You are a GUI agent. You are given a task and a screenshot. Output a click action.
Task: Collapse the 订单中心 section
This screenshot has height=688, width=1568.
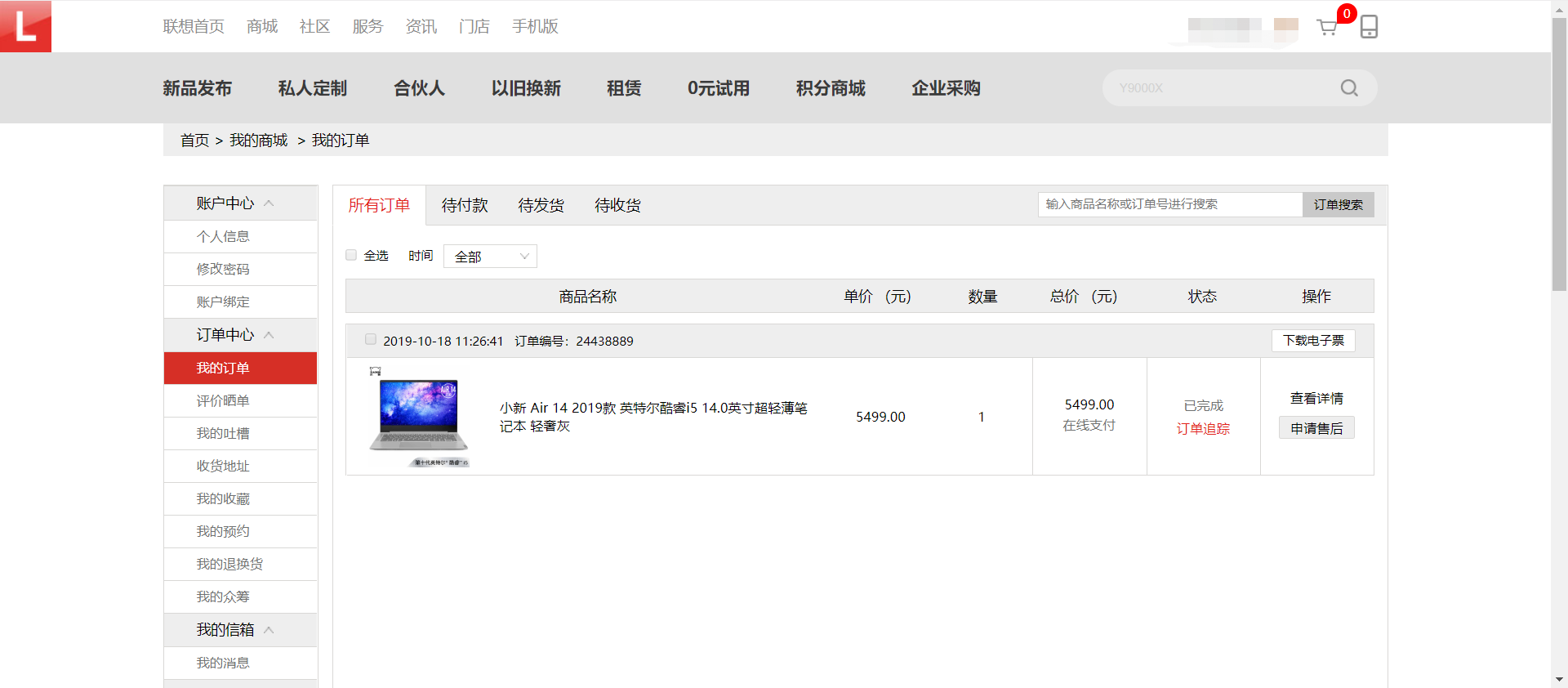(269, 335)
